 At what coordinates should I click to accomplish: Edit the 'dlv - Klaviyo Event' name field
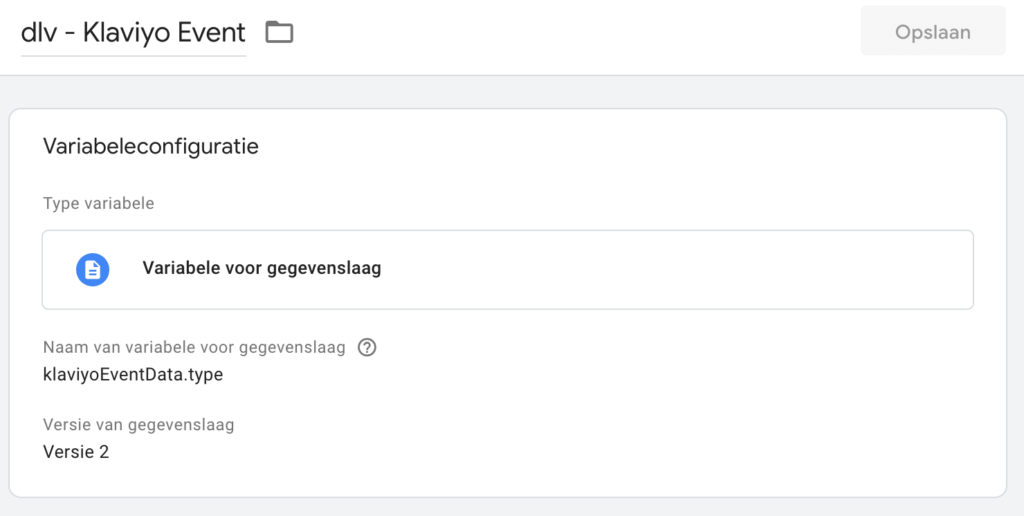[133, 33]
